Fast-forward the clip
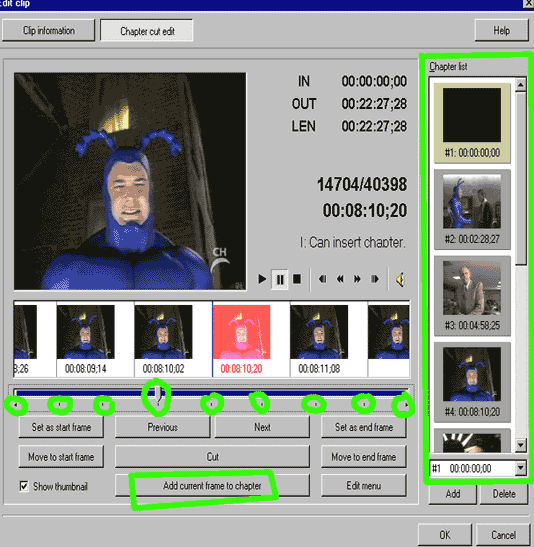This screenshot has height=547, width=534. [357, 279]
